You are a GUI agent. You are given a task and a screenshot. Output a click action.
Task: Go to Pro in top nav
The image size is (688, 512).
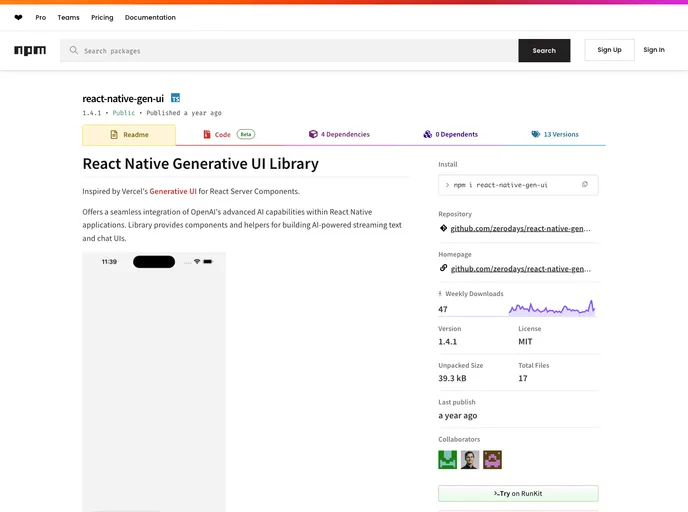coord(41,18)
